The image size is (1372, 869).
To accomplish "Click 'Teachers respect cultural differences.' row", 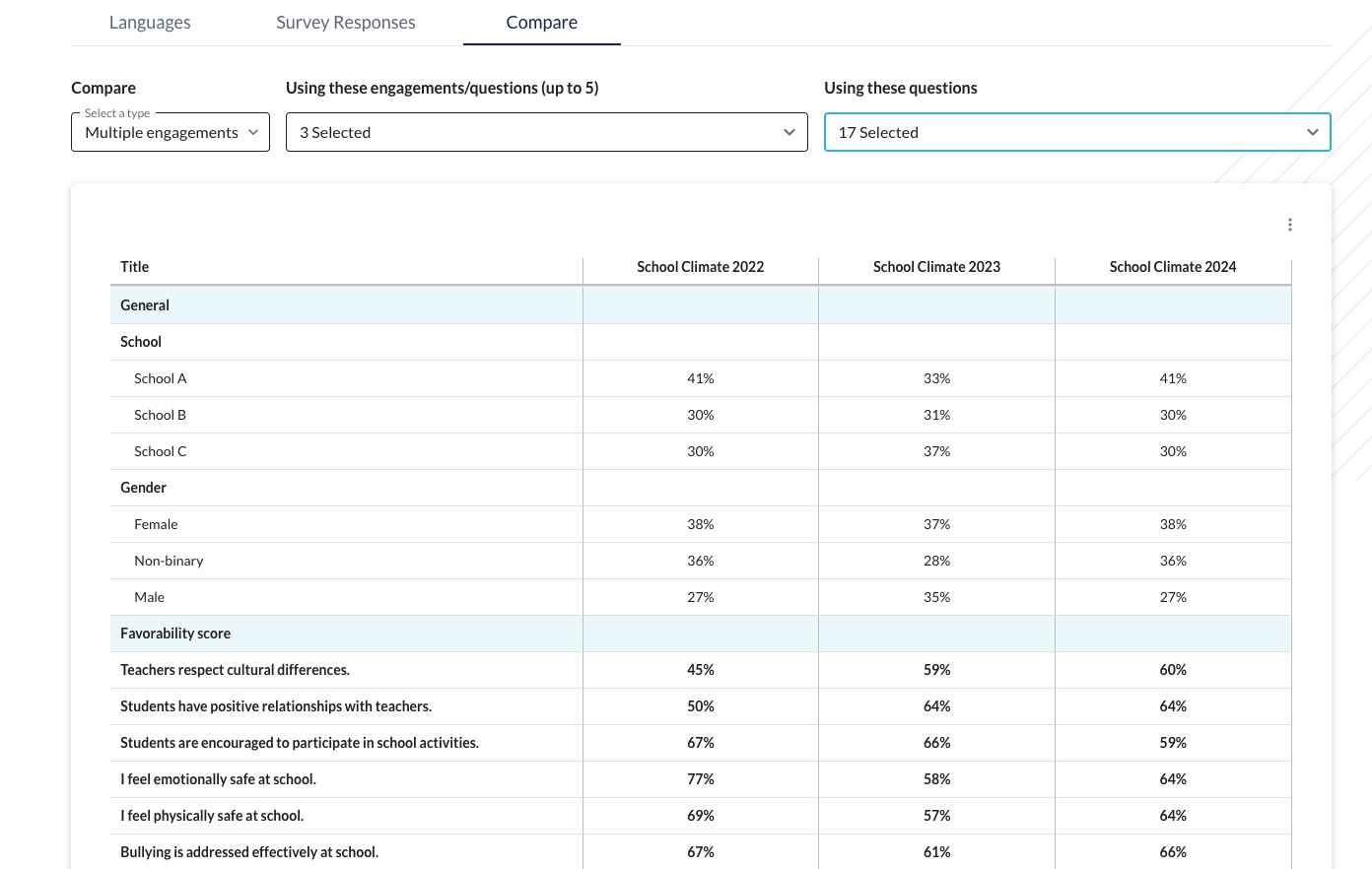I will tap(701, 670).
